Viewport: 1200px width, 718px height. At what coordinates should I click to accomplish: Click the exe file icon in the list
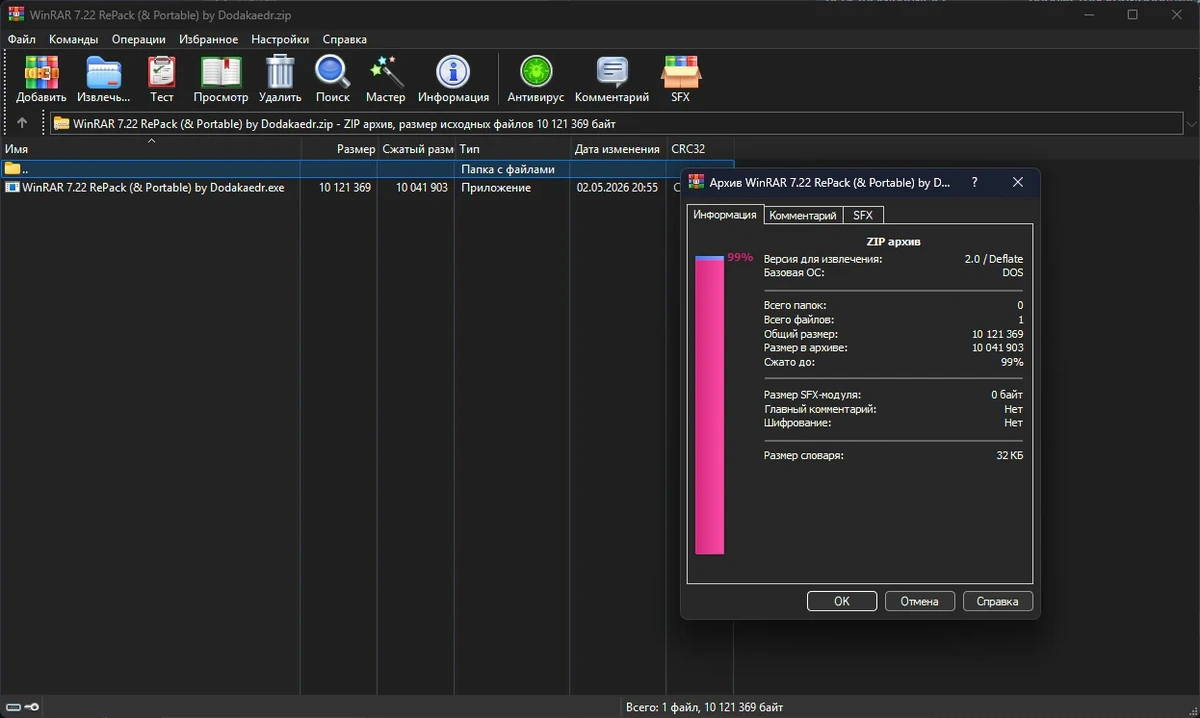(12, 187)
